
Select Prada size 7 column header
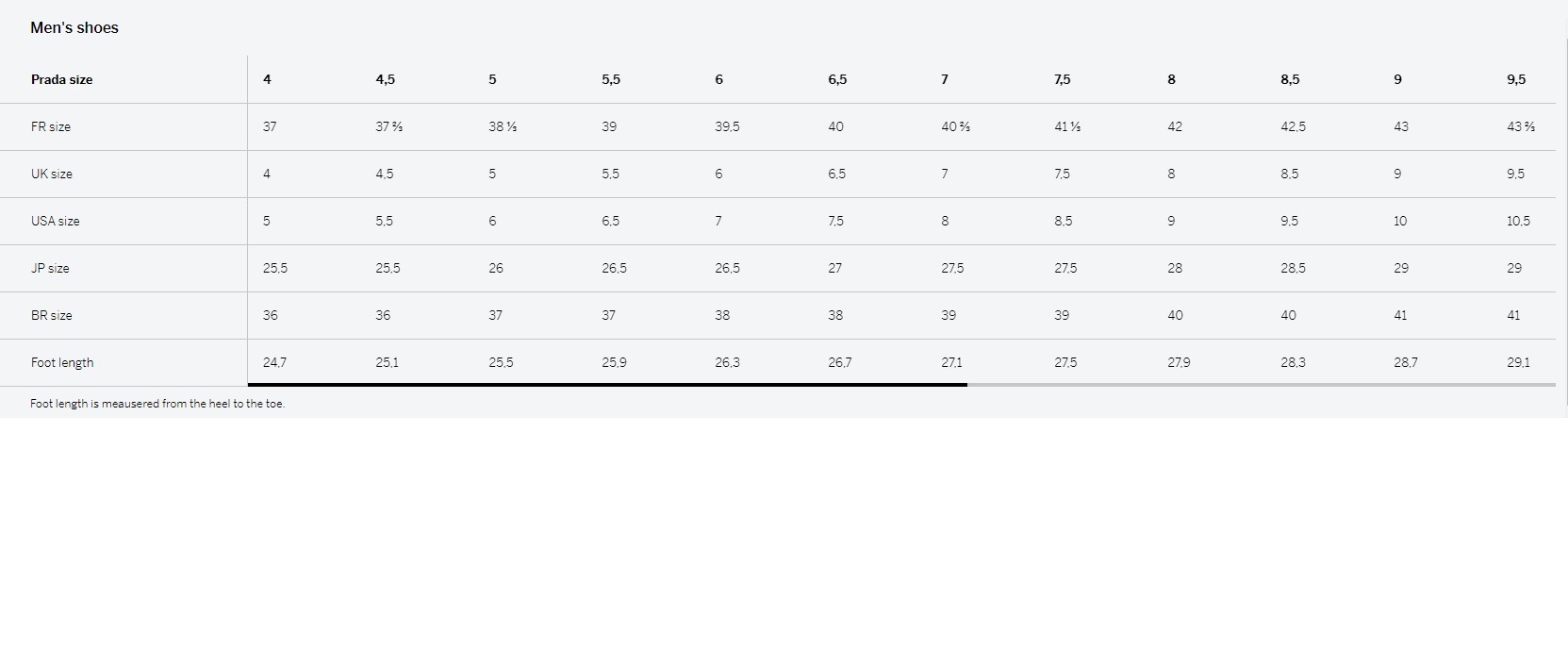click(945, 79)
